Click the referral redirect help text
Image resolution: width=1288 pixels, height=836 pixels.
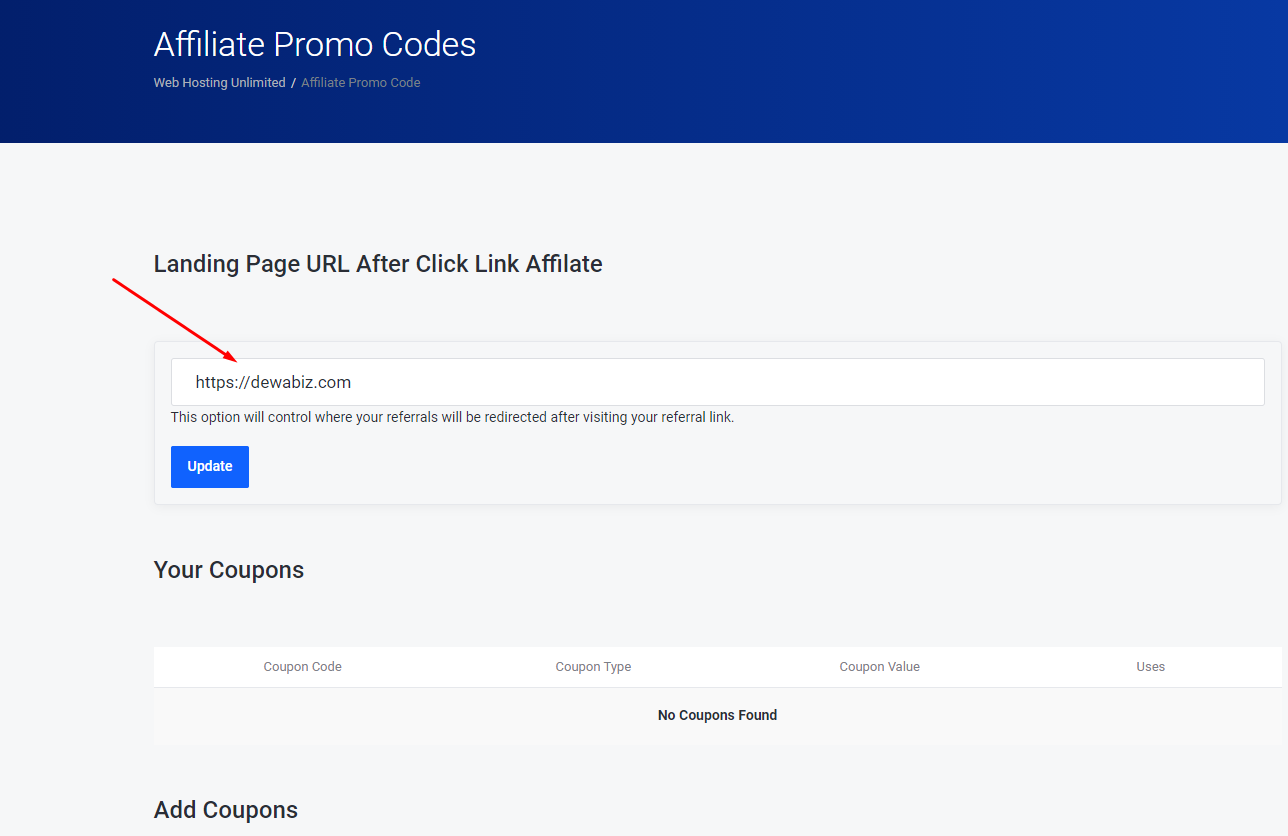pyautogui.click(x=452, y=417)
